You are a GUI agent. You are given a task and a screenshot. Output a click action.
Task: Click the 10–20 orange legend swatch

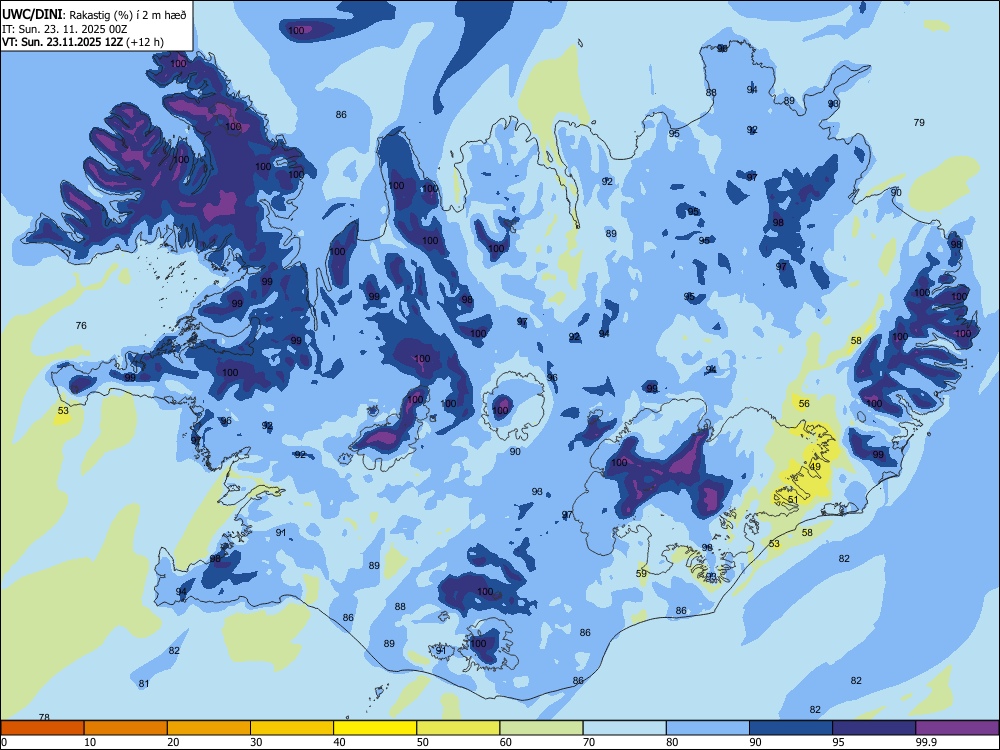coord(126,728)
